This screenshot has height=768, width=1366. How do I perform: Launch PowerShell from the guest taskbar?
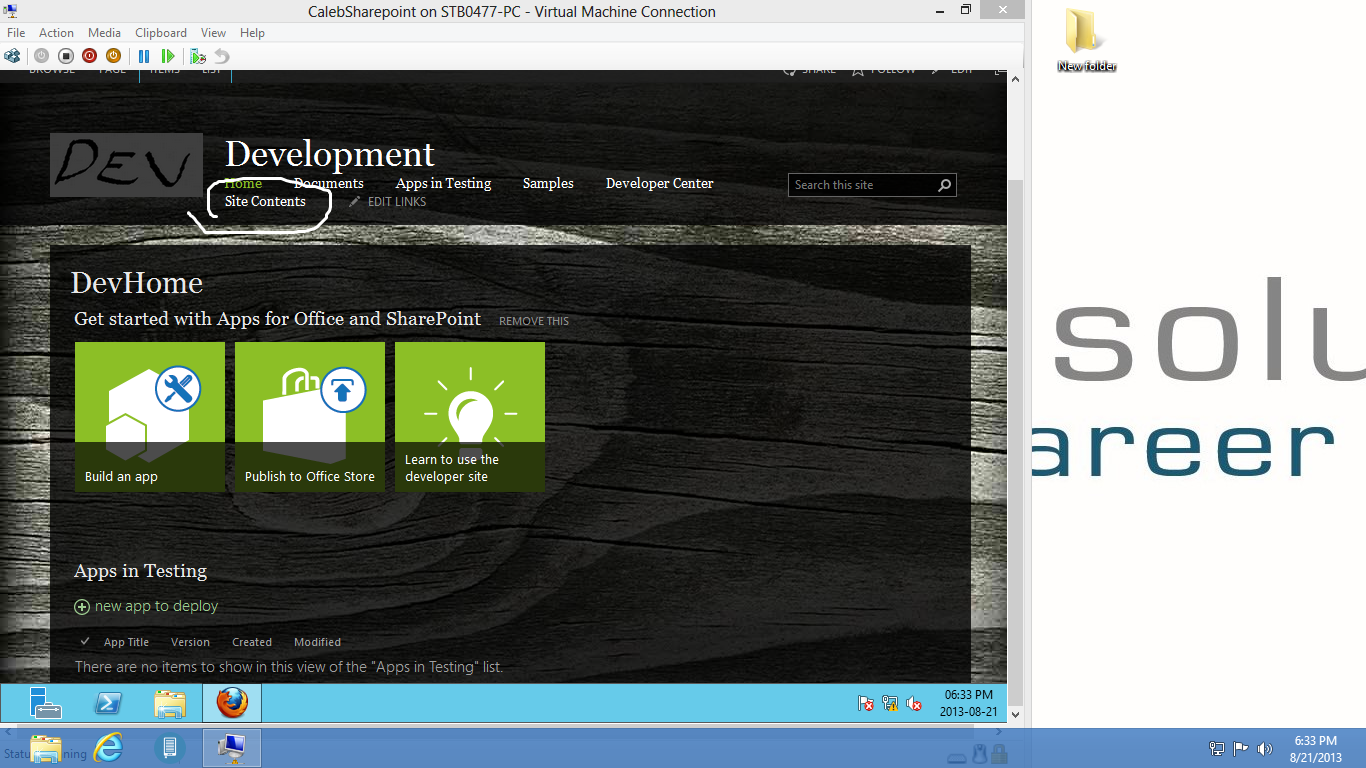(108, 703)
